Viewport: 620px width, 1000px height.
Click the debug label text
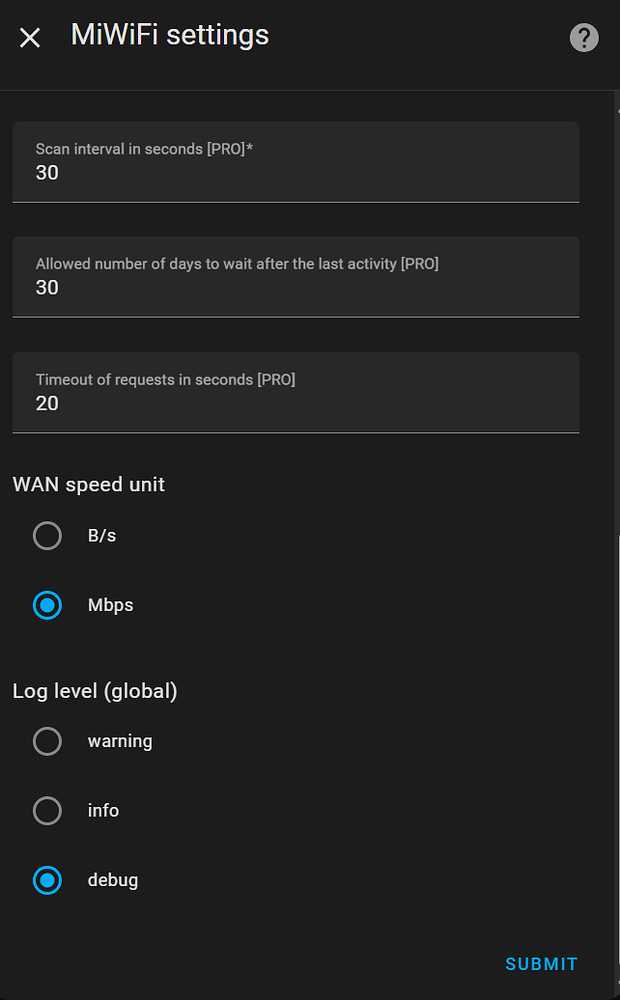click(x=112, y=880)
